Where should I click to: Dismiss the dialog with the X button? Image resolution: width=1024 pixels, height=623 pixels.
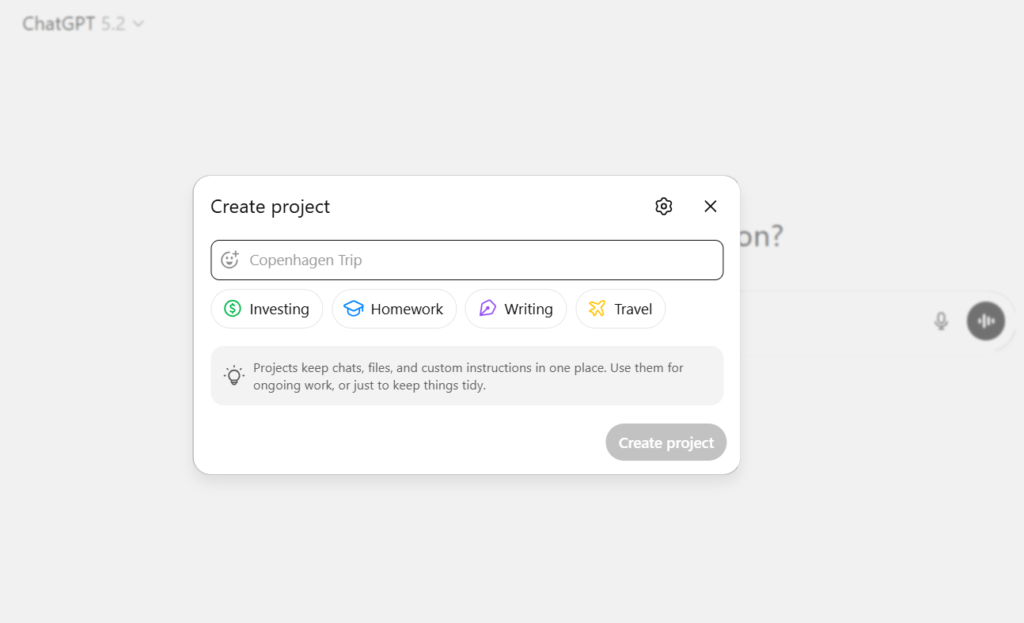coord(710,206)
